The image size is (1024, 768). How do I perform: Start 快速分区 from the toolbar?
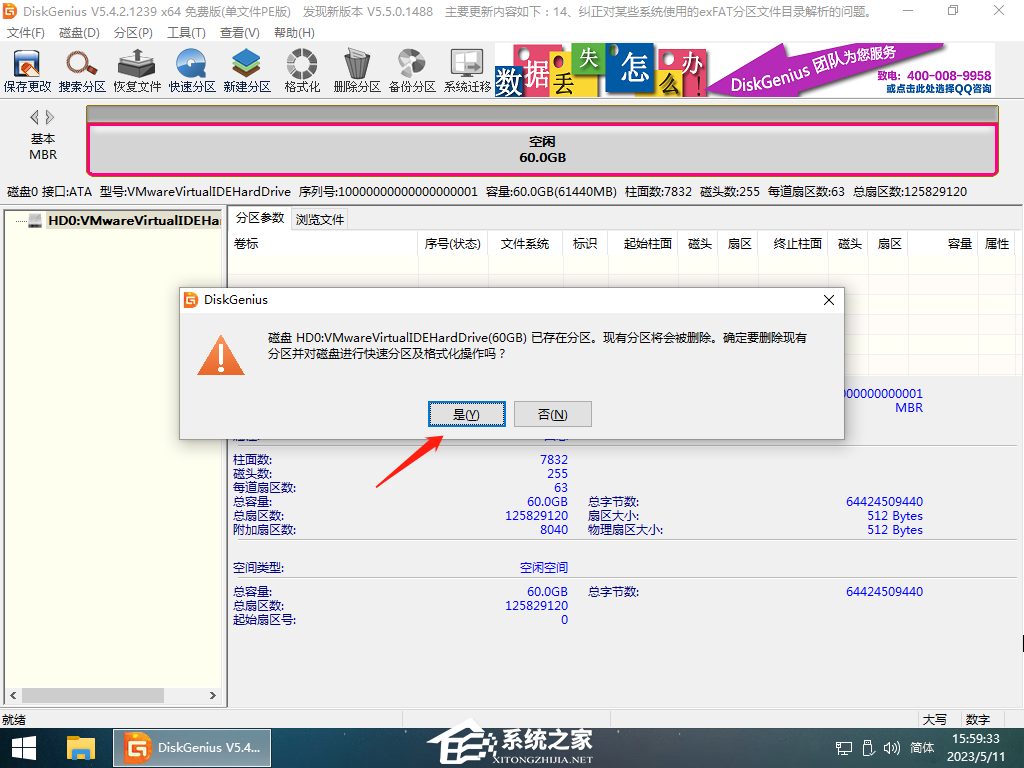tap(192, 71)
